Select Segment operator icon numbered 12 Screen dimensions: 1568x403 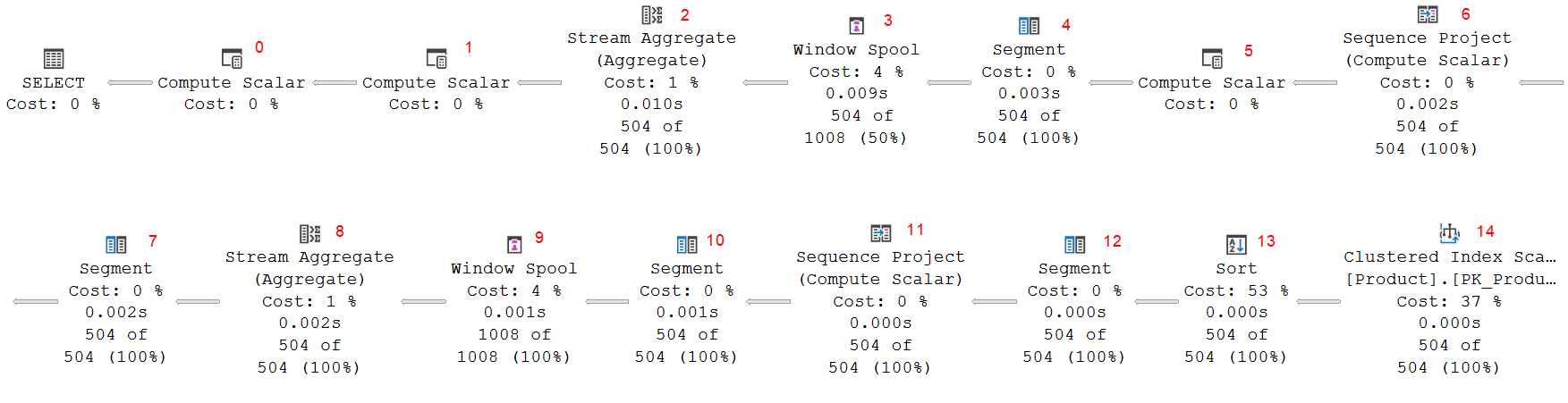click(1074, 245)
